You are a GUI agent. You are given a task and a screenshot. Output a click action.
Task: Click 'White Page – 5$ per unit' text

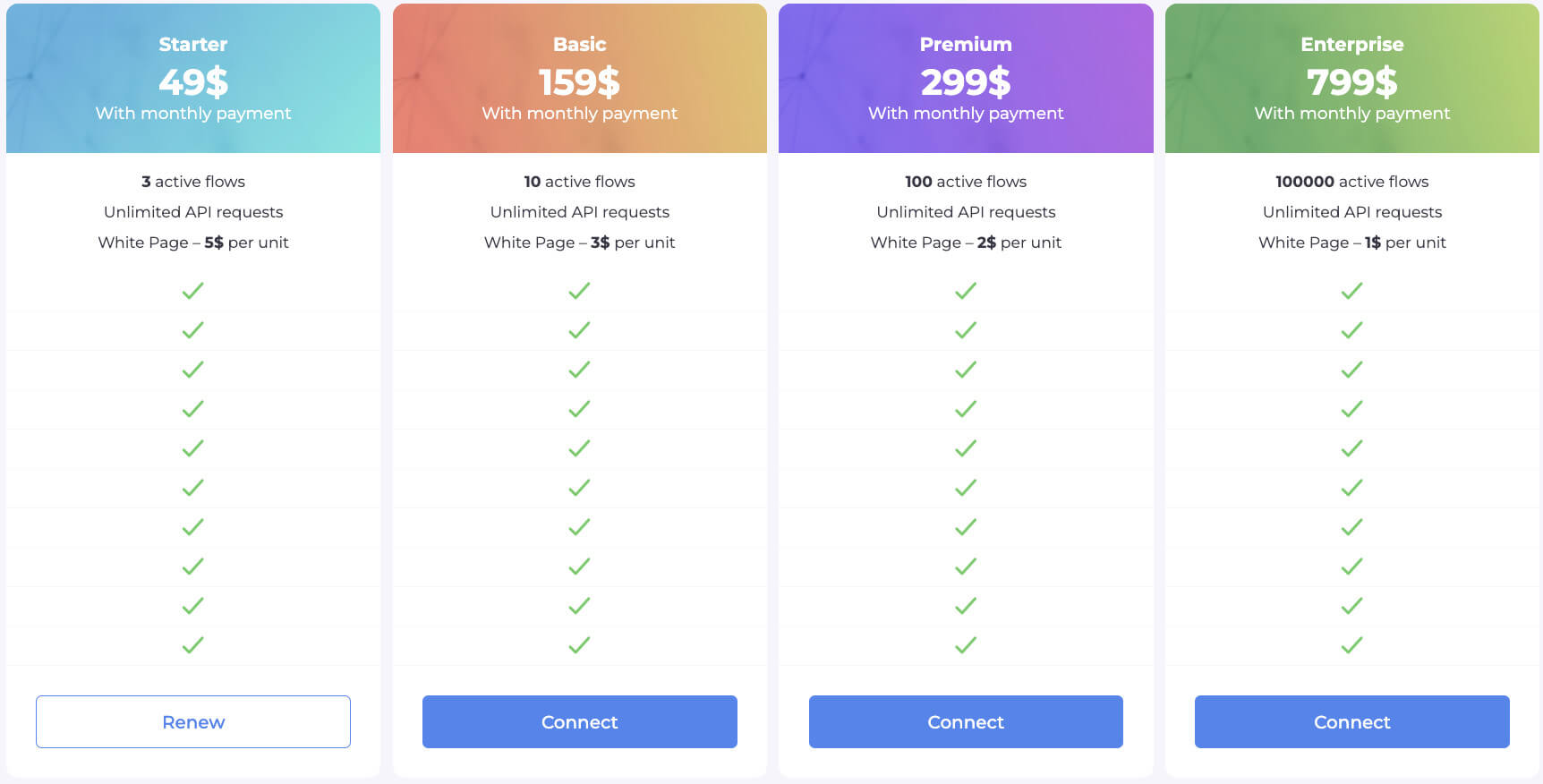click(193, 243)
